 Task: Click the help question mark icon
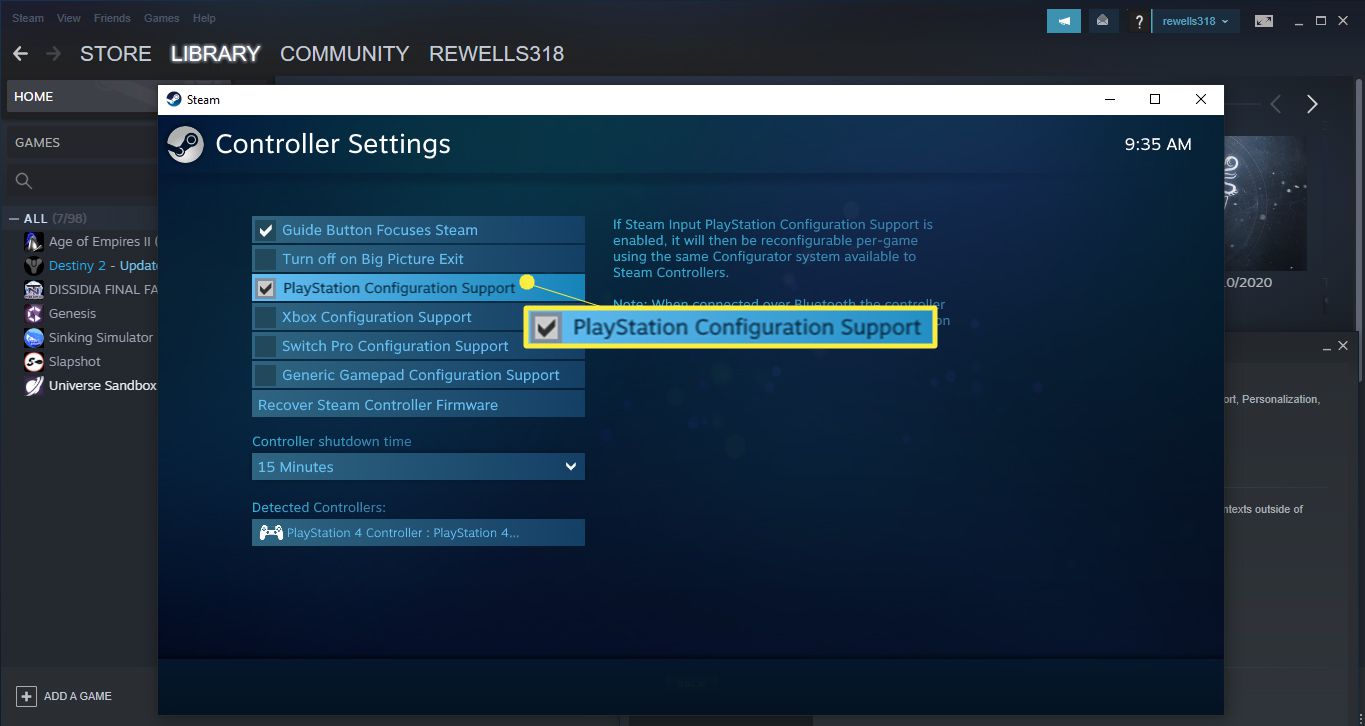[1138, 21]
